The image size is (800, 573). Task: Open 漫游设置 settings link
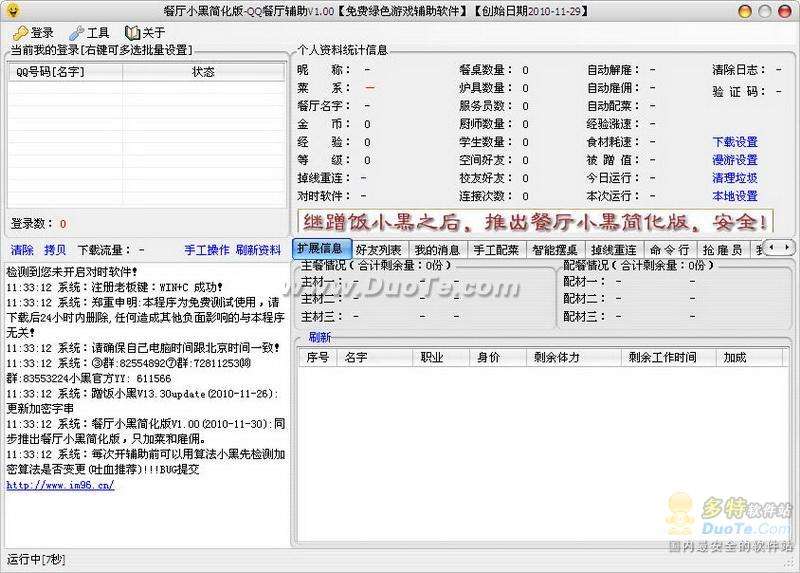click(735, 160)
